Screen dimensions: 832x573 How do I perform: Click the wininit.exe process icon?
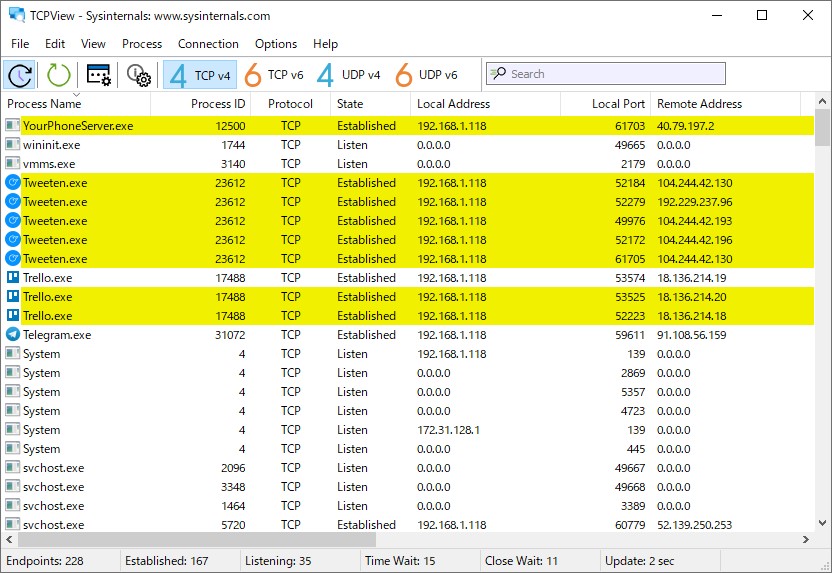click(x=12, y=145)
